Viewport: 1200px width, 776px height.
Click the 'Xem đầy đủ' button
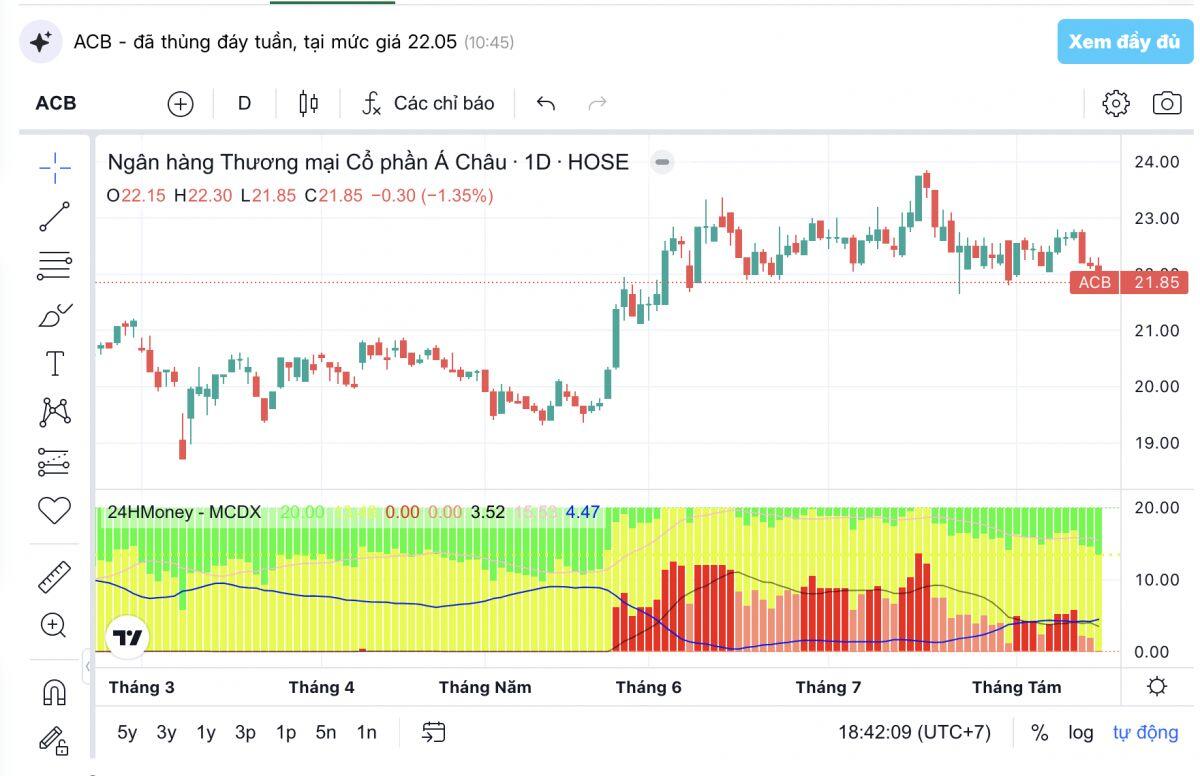pos(1125,42)
